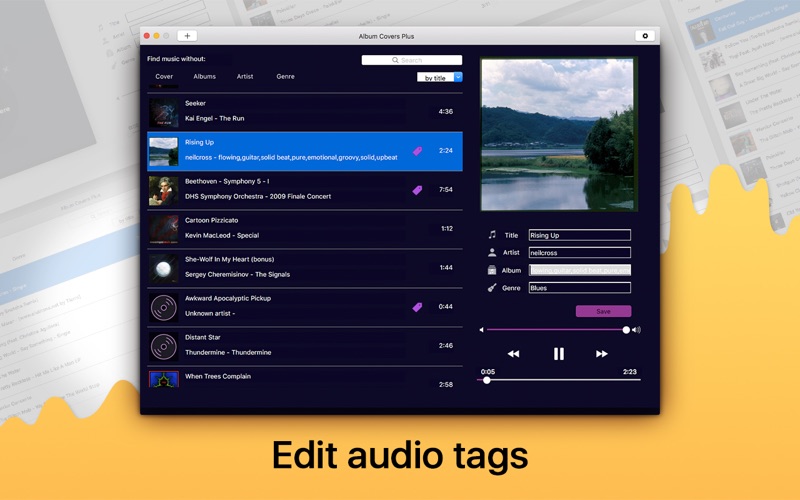Click the music note icon beside Title

point(492,235)
